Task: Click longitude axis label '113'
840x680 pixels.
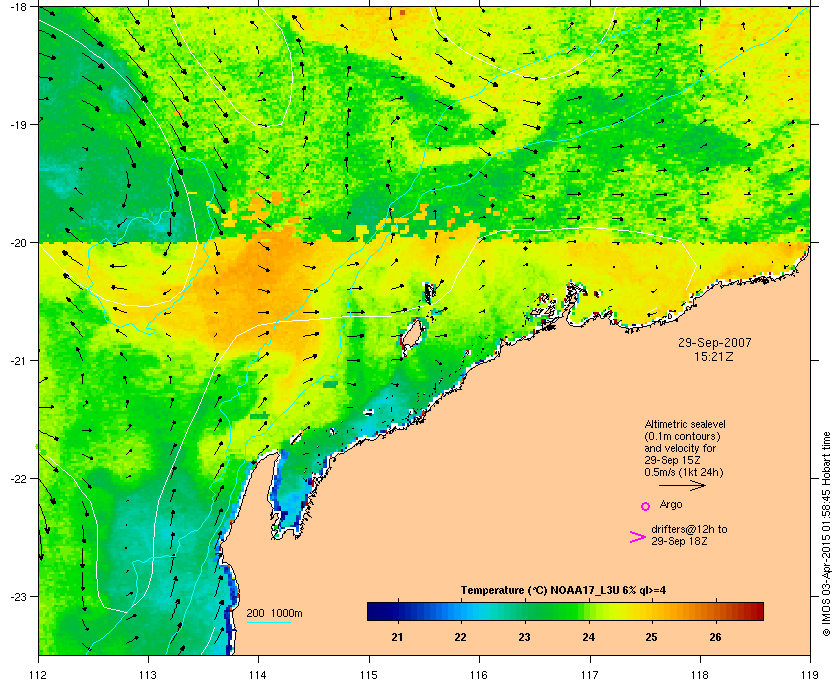Action: [x=148, y=674]
